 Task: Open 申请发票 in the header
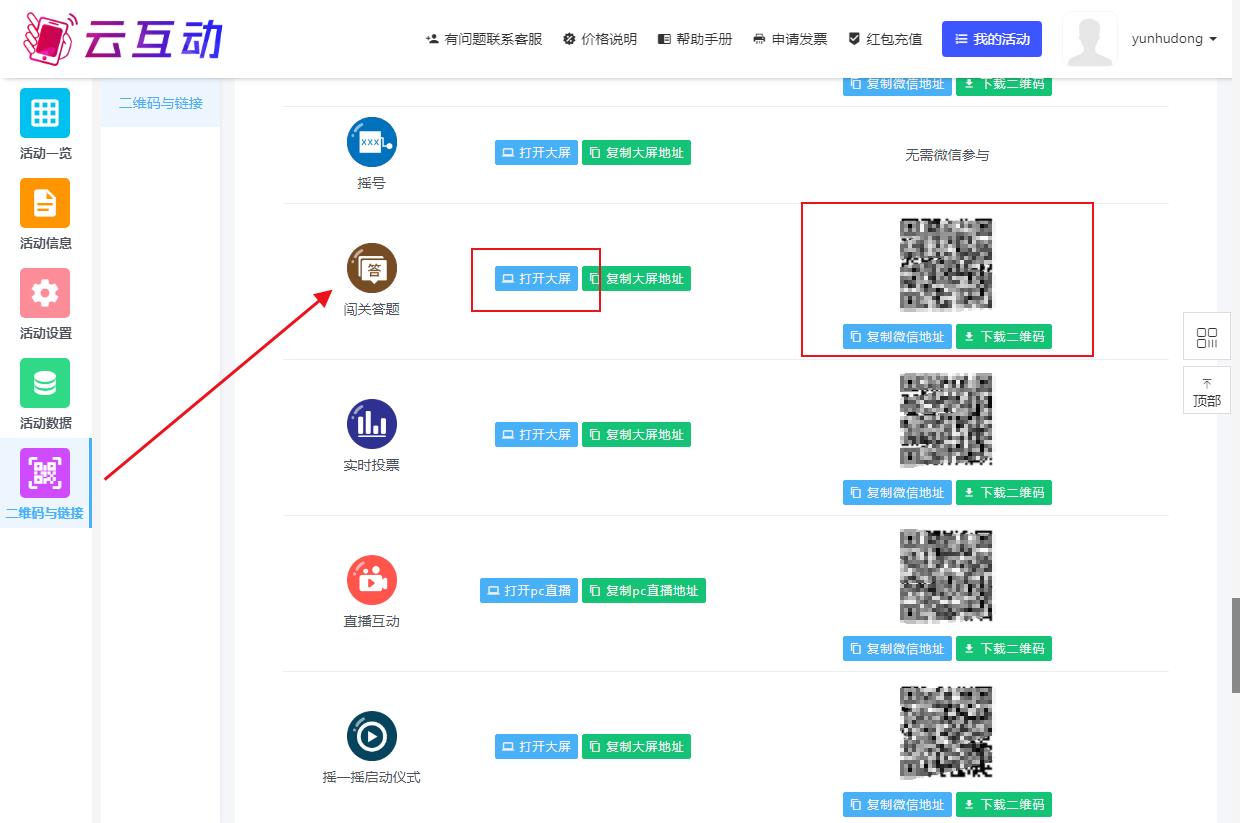790,39
